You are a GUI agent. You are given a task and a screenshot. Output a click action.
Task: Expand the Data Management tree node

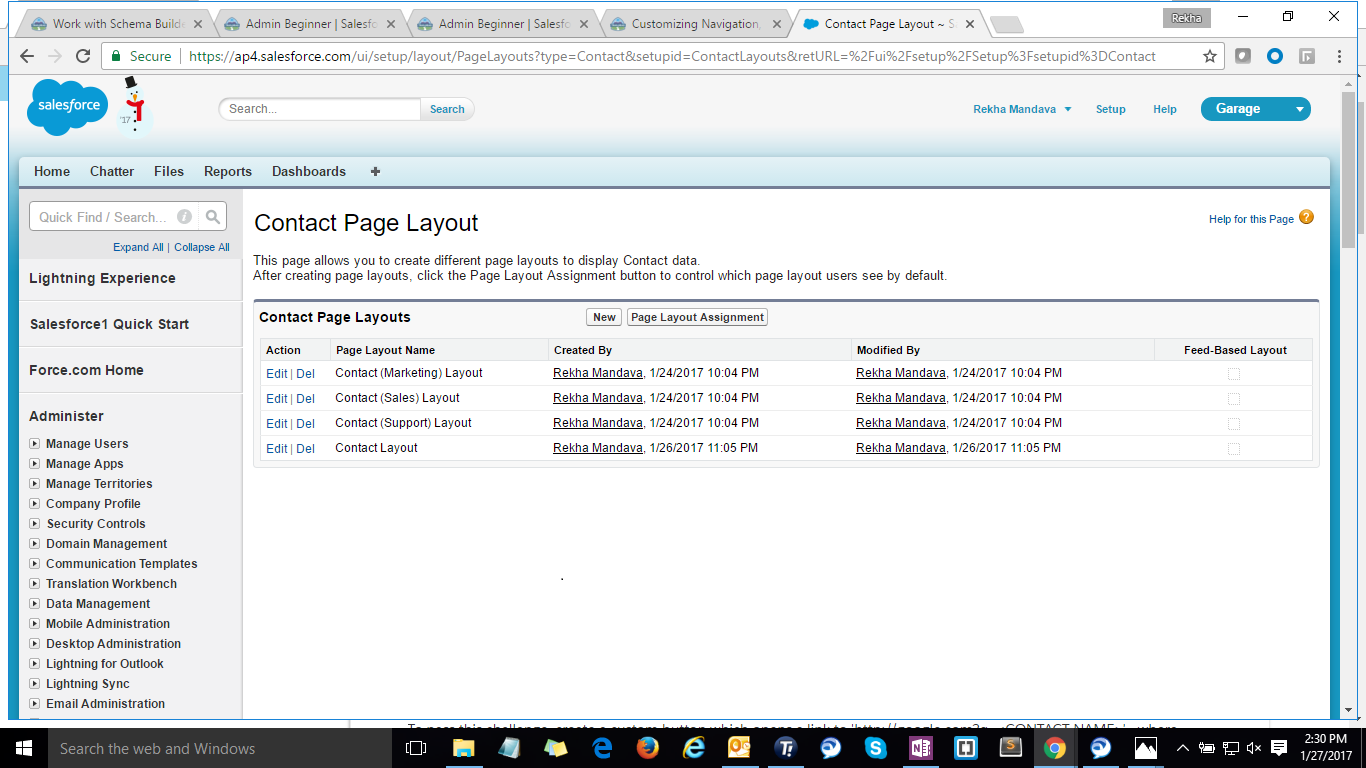point(34,604)
